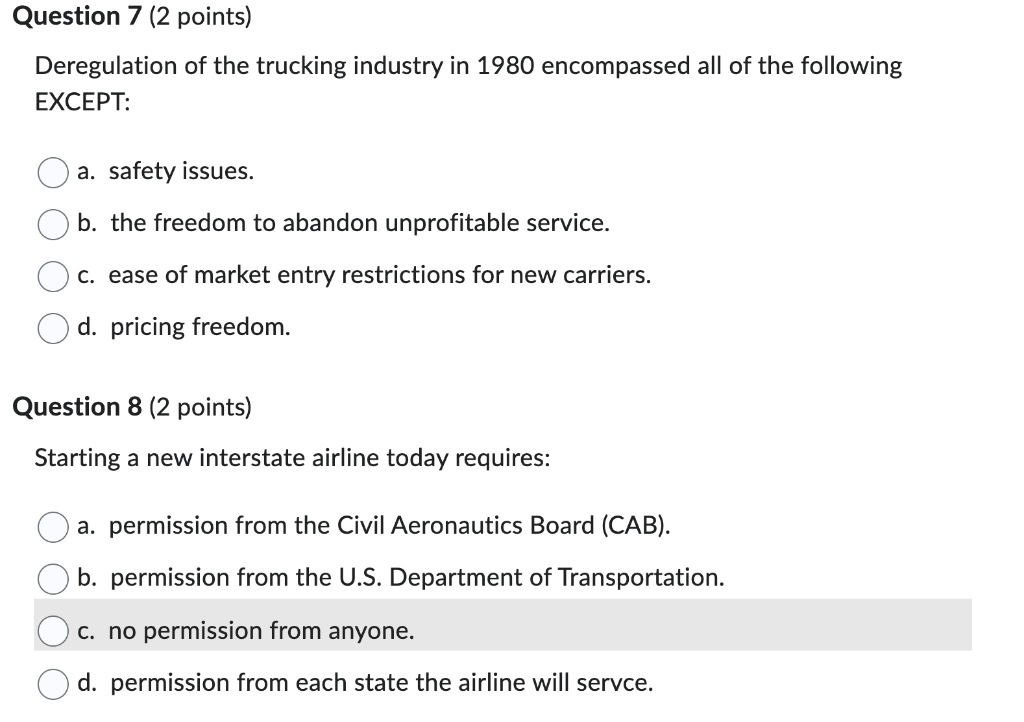Click the highlighted answer row in Question 8
This screenshot has width=1024, height=722.
click(x=500, y=628)
